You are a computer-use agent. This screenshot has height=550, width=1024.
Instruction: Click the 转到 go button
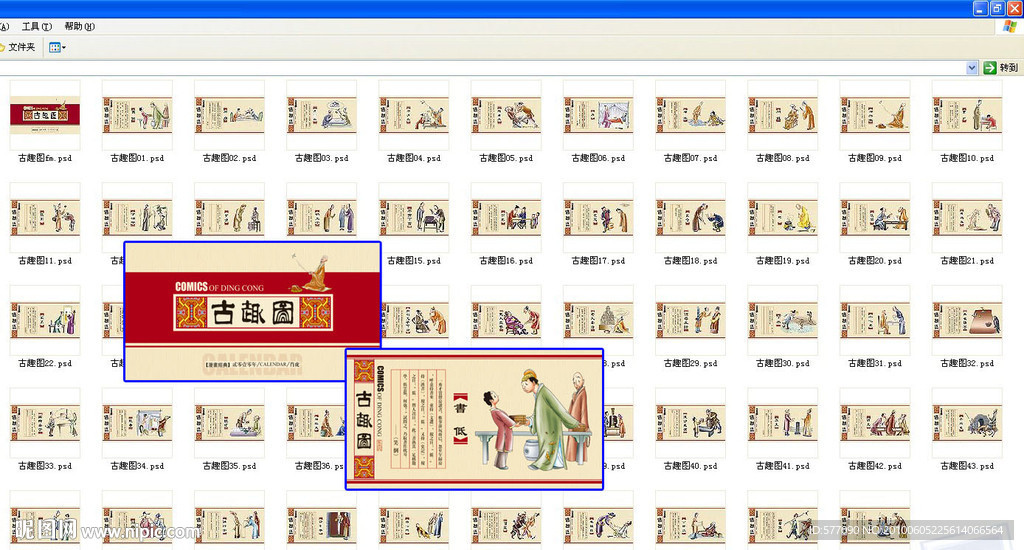[1001, 68]
